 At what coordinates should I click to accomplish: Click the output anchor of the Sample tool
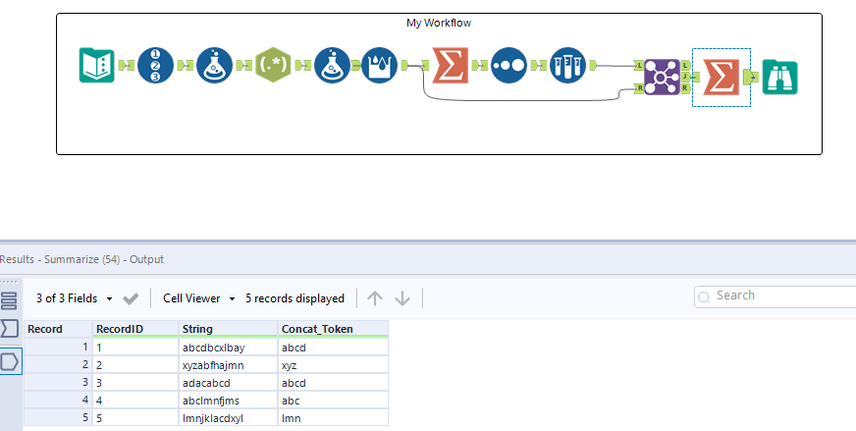coord(592,66)
